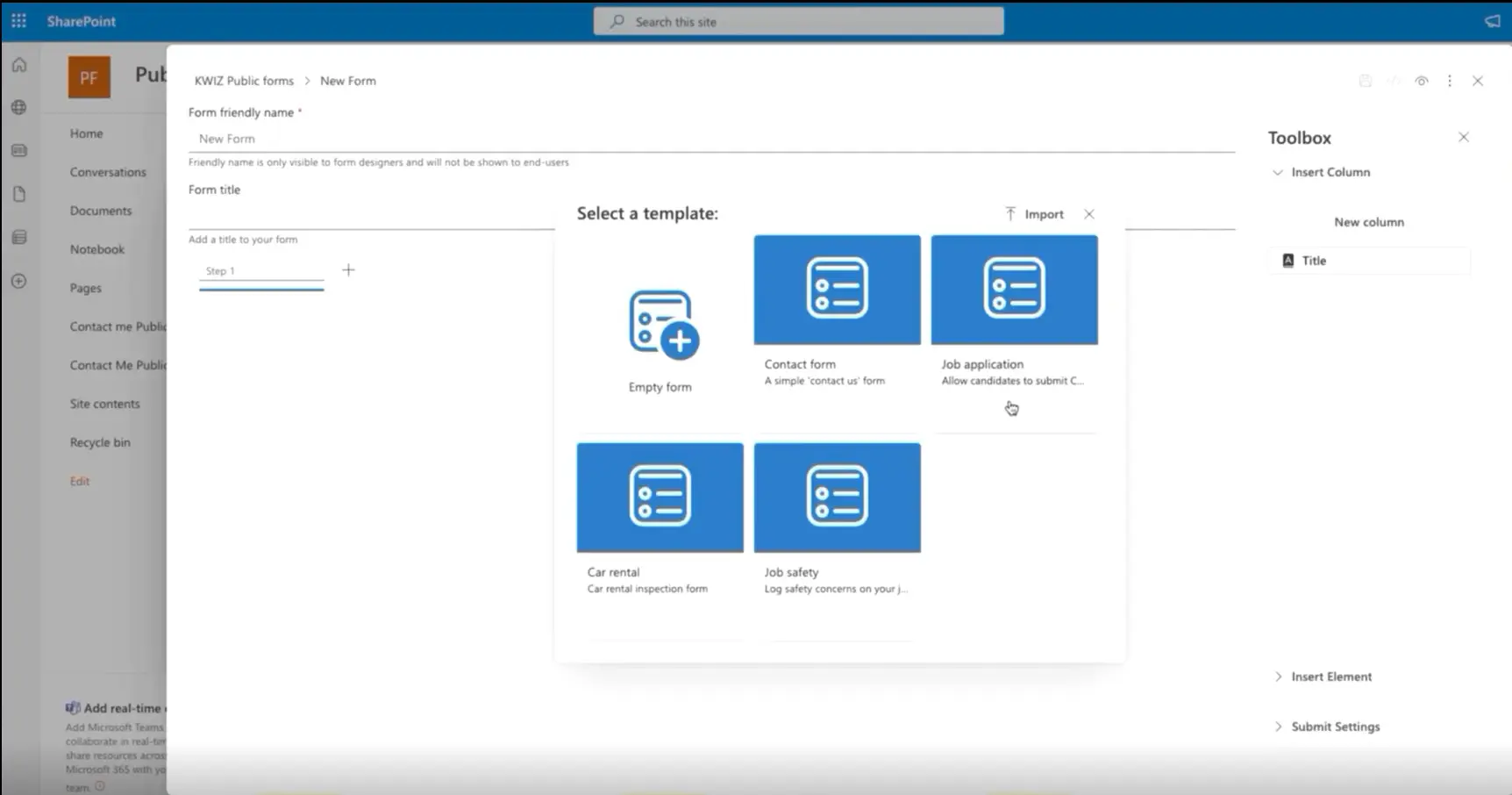Select the Step 1 tab
This screenshot has height=795, width=1512.
point(260,271)
